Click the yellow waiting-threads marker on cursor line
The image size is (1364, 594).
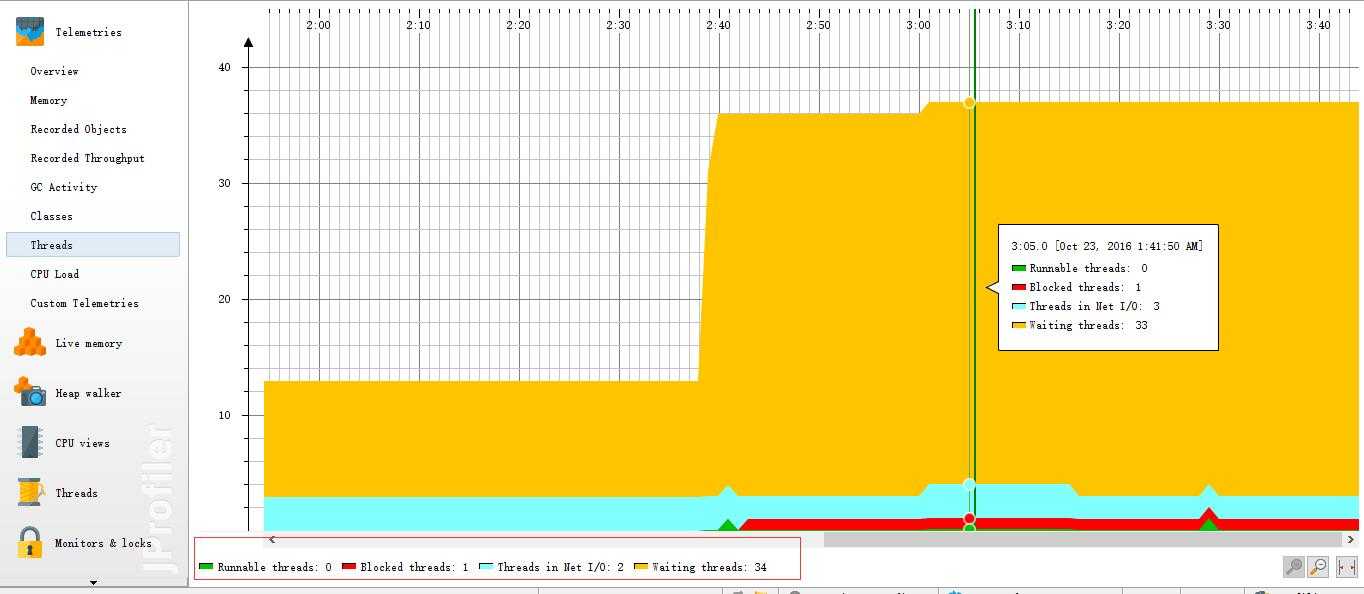coord(969,102)
